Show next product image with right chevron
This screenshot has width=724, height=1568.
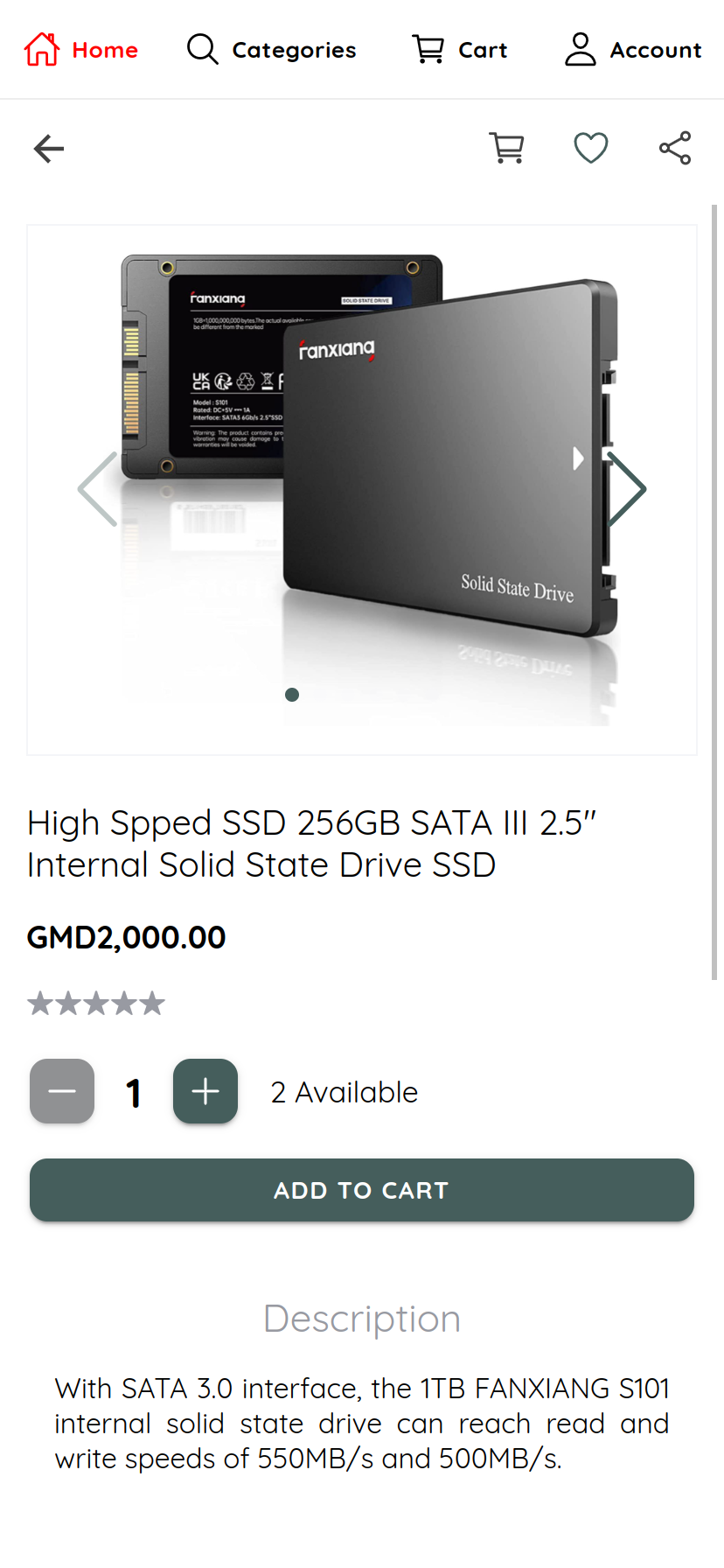point(626,489)
